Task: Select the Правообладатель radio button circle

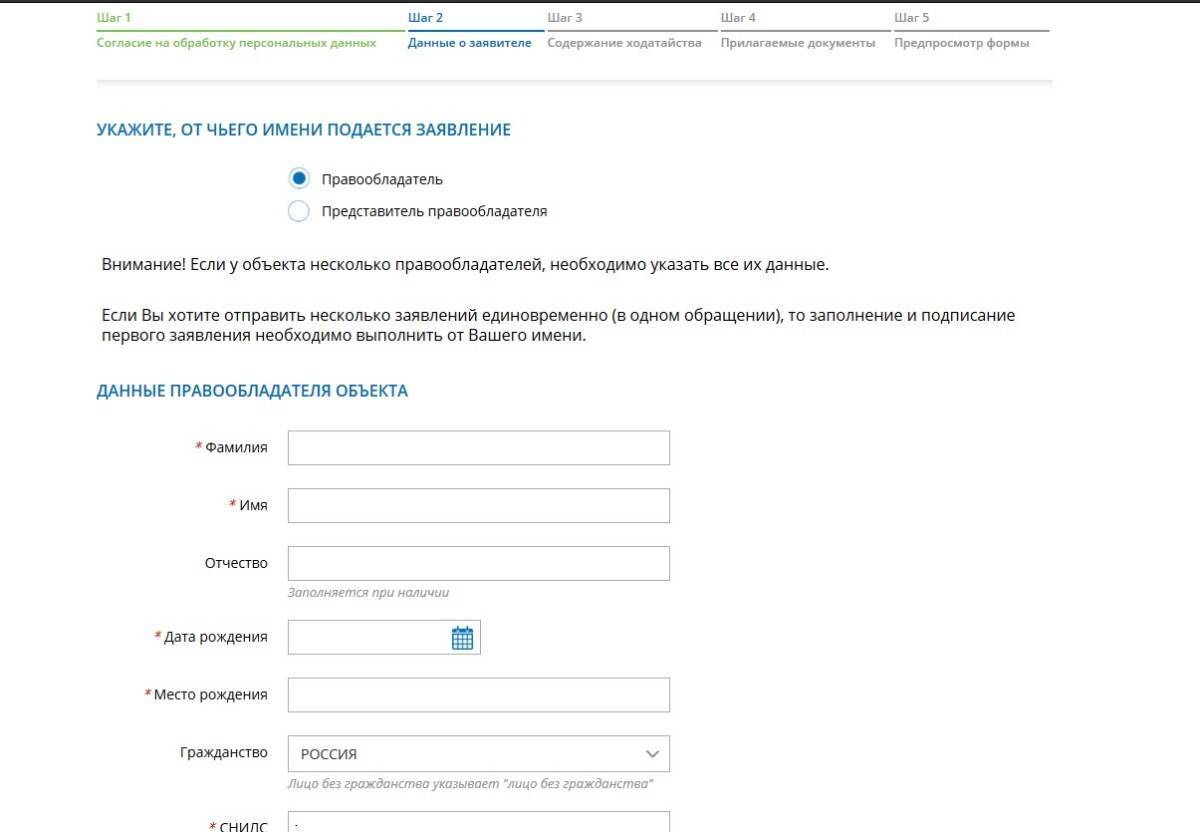Action: [x=298, y=179]
